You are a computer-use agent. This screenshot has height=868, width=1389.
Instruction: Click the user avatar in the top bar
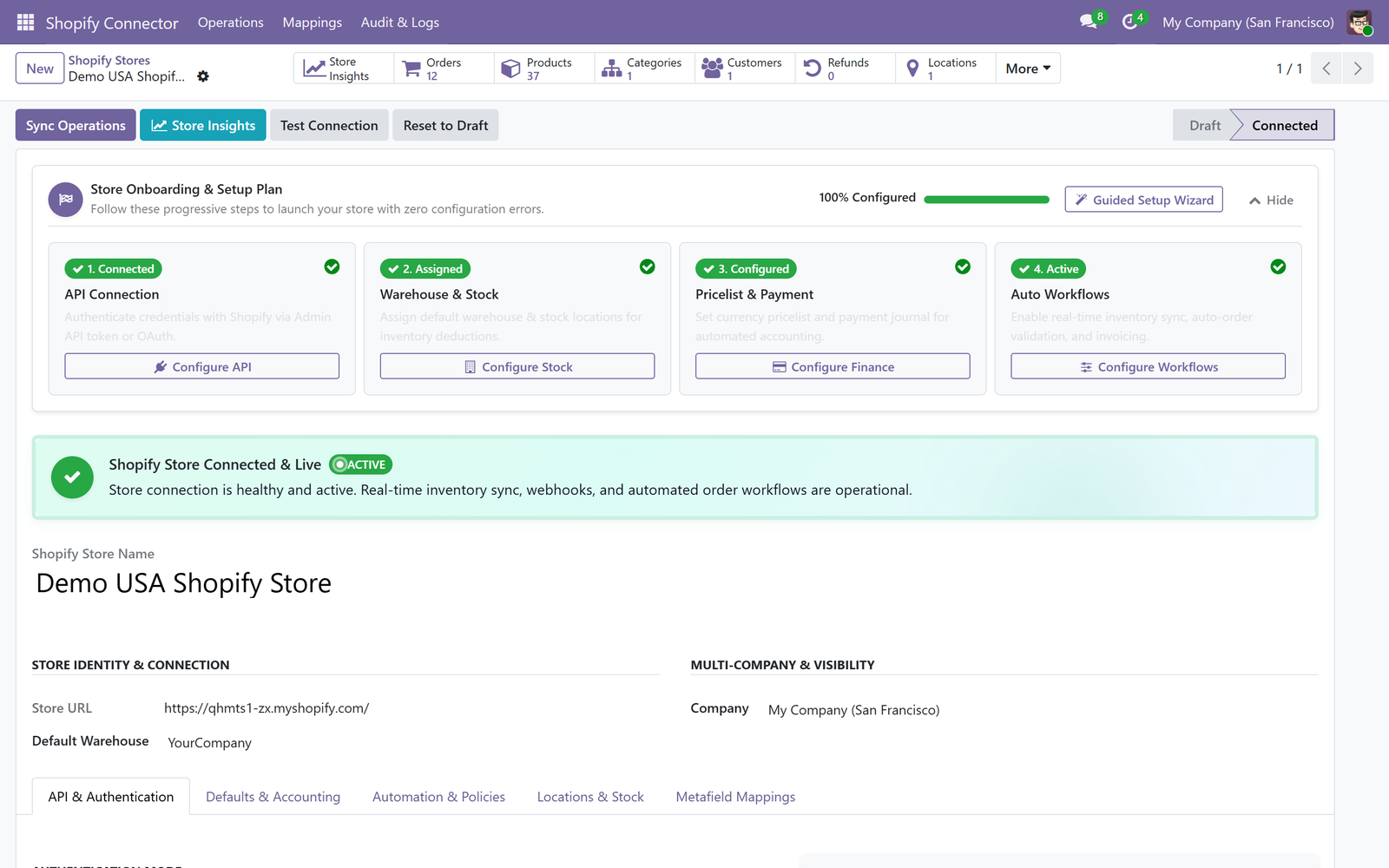pyautogui.click(x=1359, y=22)
